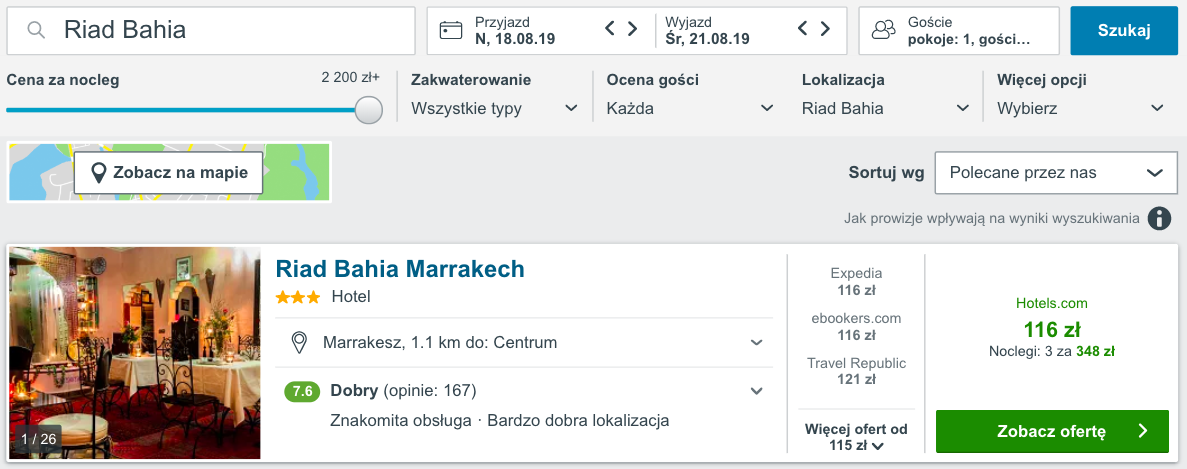Image resolution: width=1187 pixels, height=469 pixels.
Task: Open the Zakwaterowanie type dropdown
Action: [x=495, y=108]
